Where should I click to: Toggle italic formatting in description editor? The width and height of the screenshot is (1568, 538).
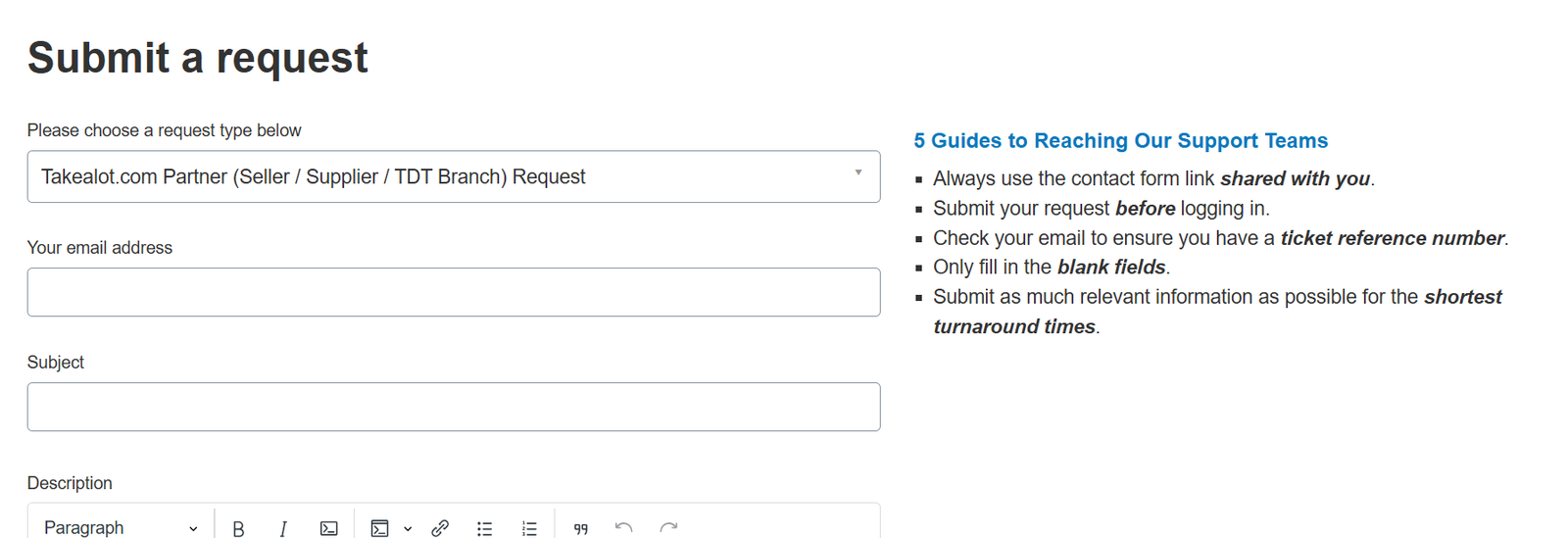click(283, 528)
